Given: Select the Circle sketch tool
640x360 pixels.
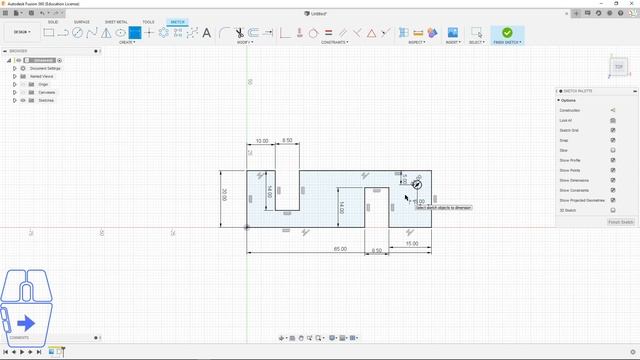Looking at the screenshot, I should [x=77, y=33].
